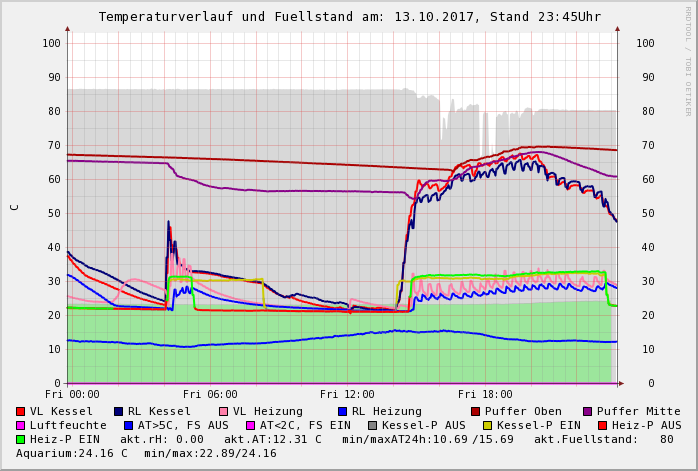
Task: Click the 'RL Kessel' legend label
Action: click(159, 411)
